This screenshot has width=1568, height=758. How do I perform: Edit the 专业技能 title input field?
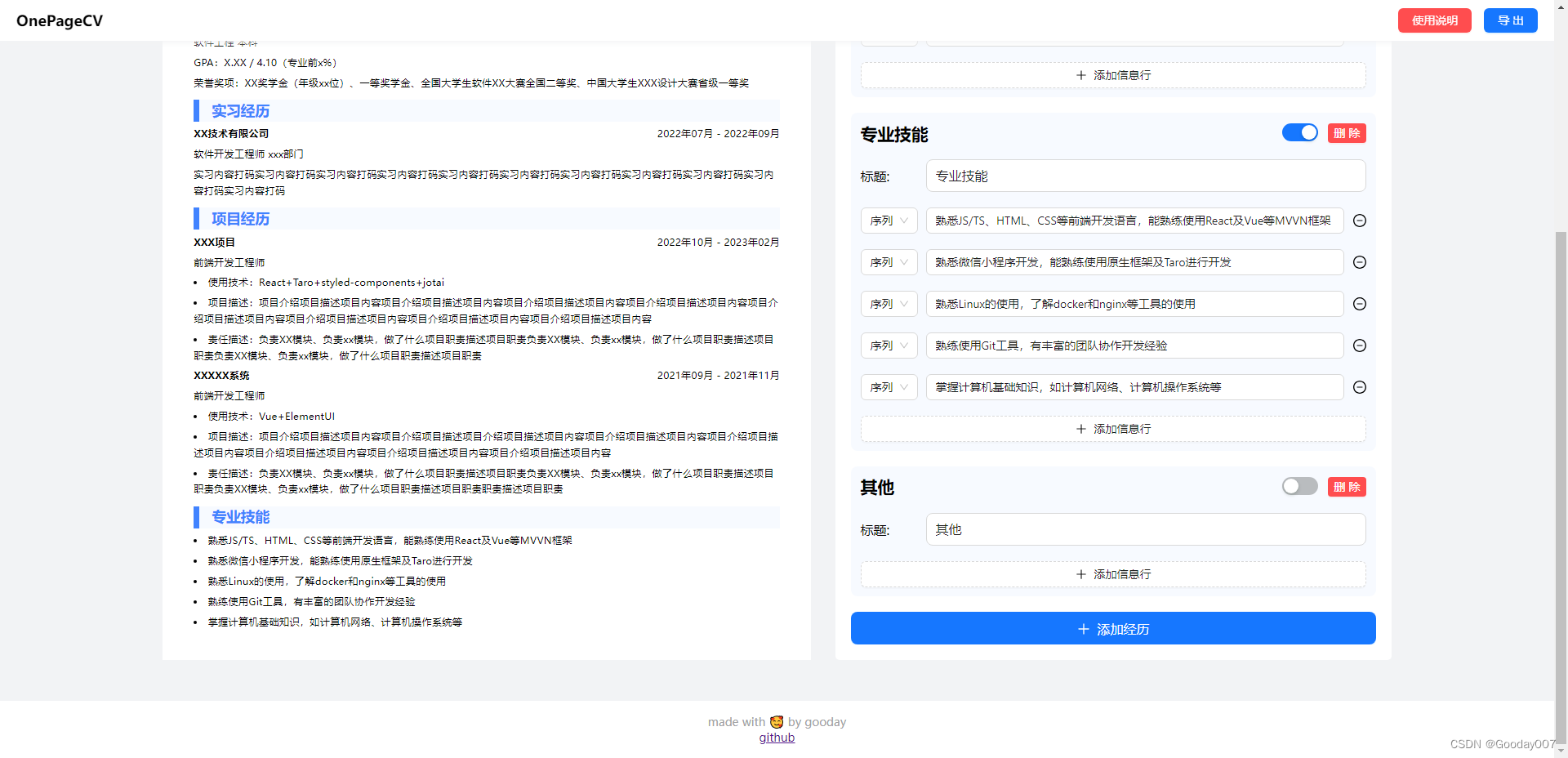click(1146, 176)
